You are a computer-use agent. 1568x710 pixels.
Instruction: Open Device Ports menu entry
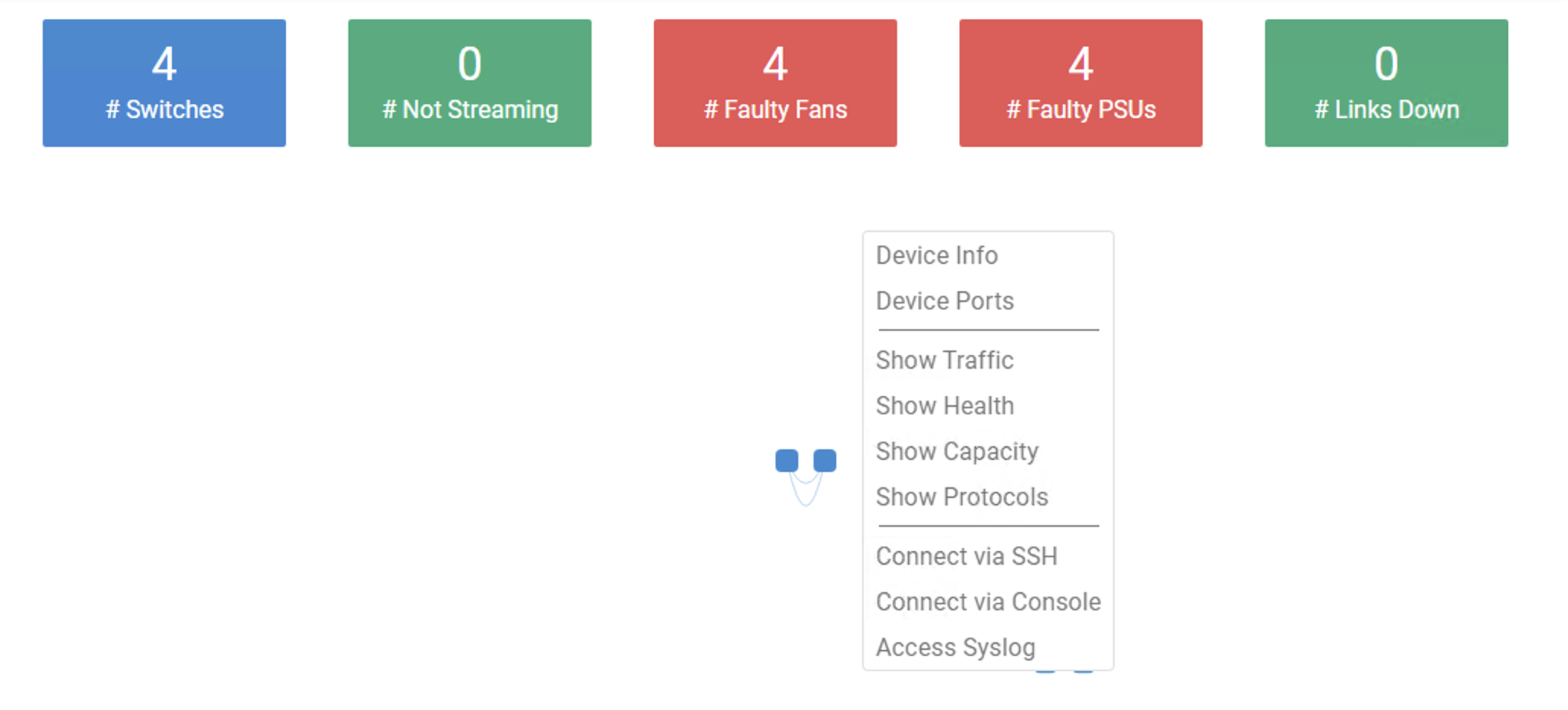944,301
